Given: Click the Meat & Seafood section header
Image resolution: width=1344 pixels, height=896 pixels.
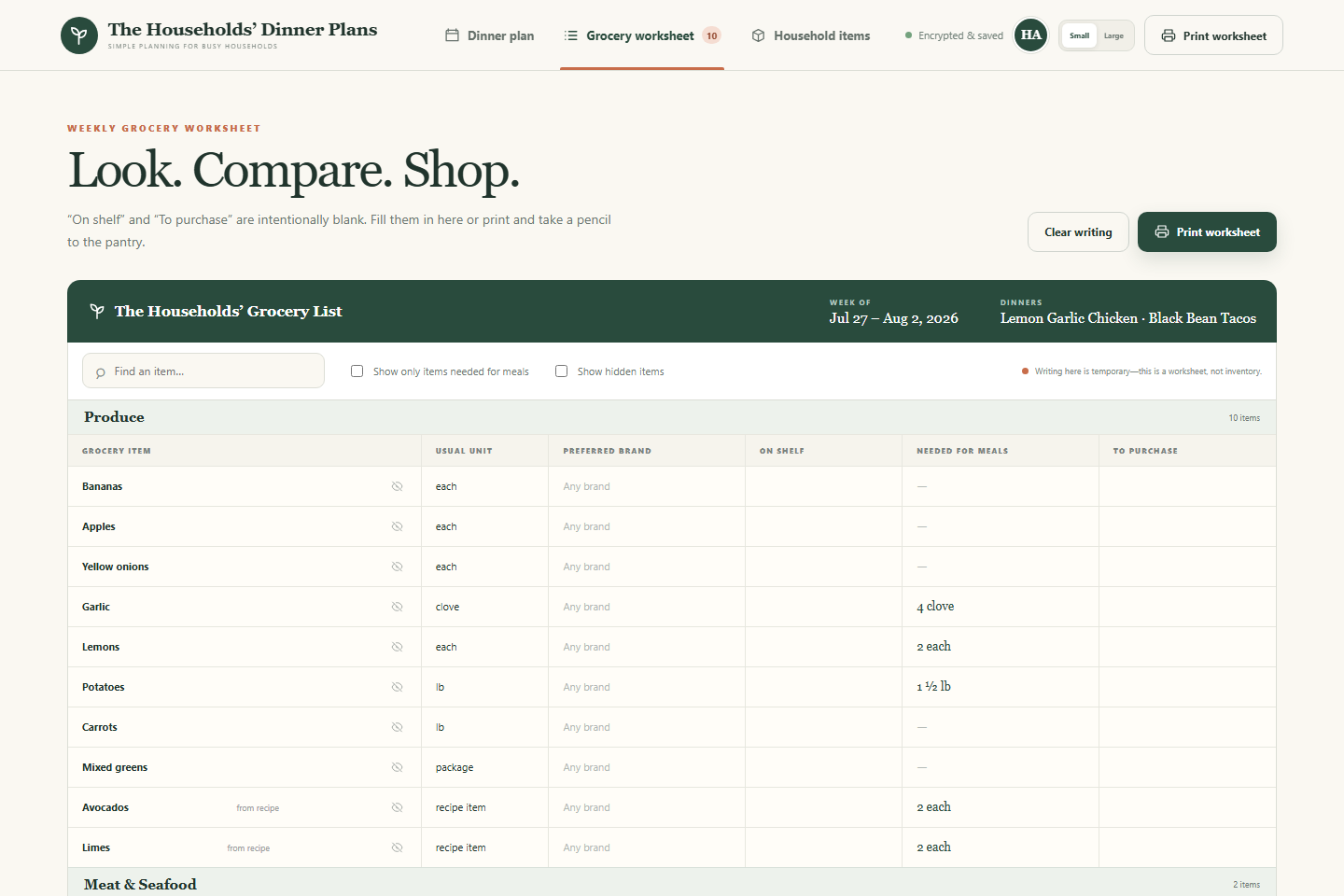Looking at the screenshot, I should [x=672, y=884].
